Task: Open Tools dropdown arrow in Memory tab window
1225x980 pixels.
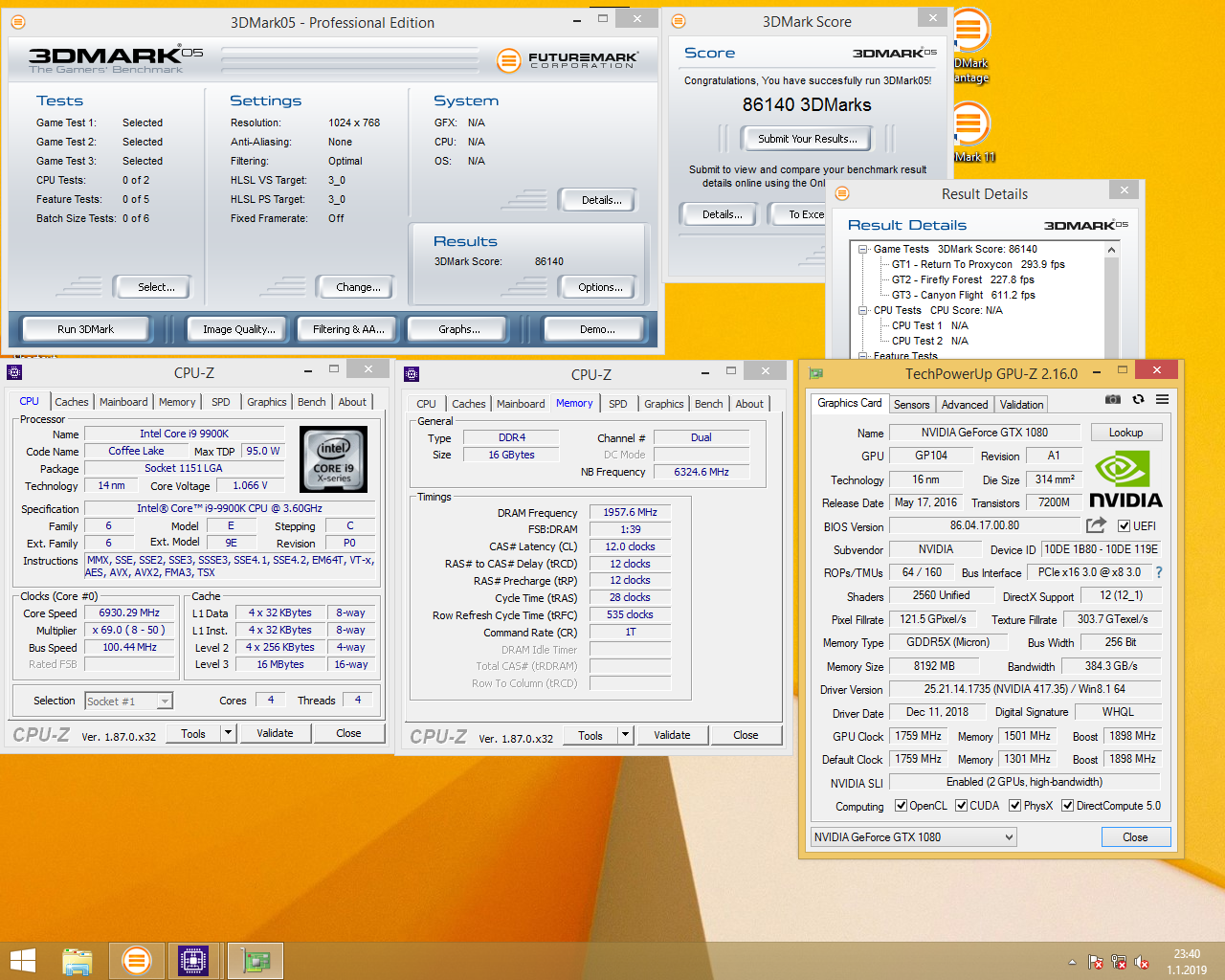Action: pyautogui.click(x=625, y=735)
